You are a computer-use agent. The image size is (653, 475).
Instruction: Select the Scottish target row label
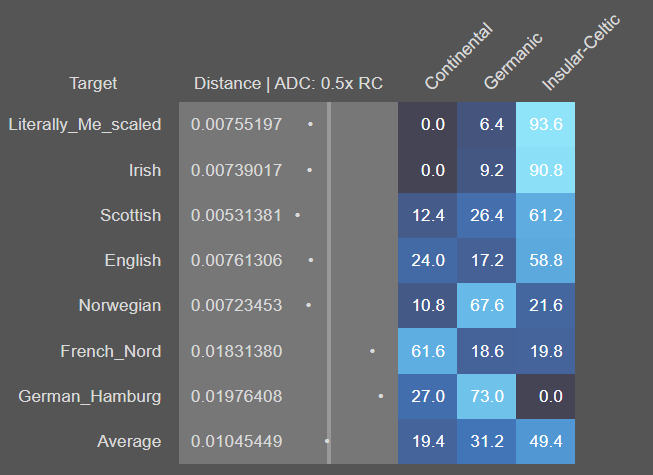(x=130, y=215)
